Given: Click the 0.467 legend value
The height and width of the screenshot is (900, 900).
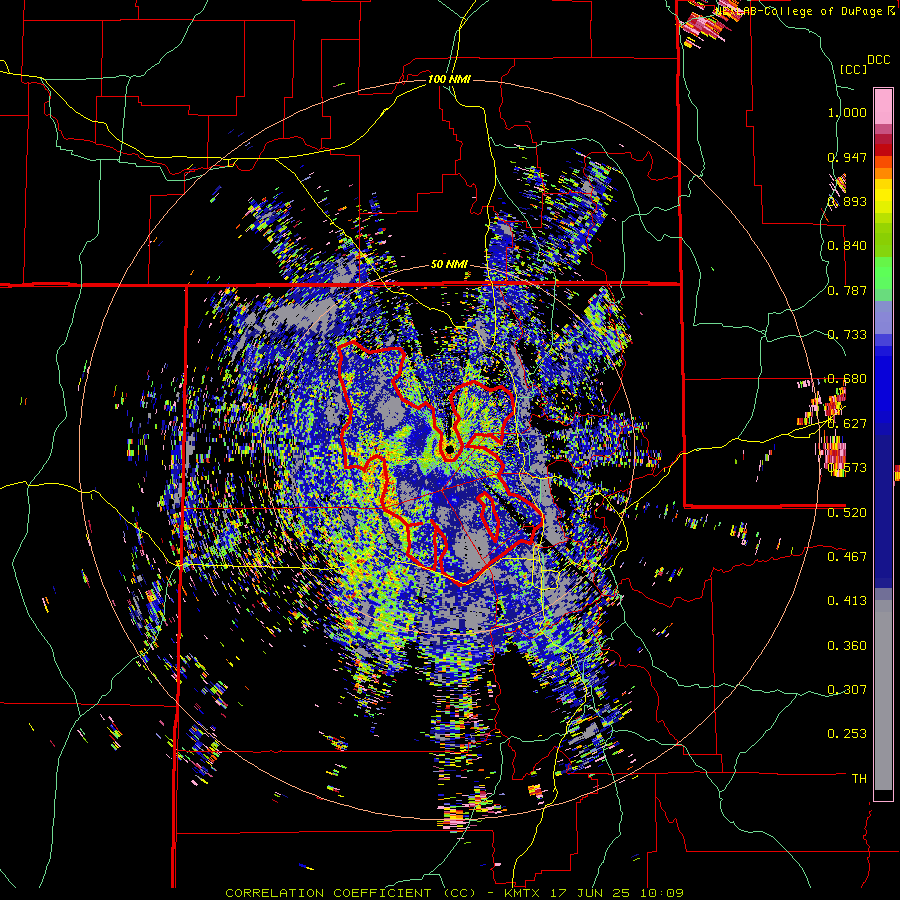Looking at the screenshot, I should (x=847, y=556).
